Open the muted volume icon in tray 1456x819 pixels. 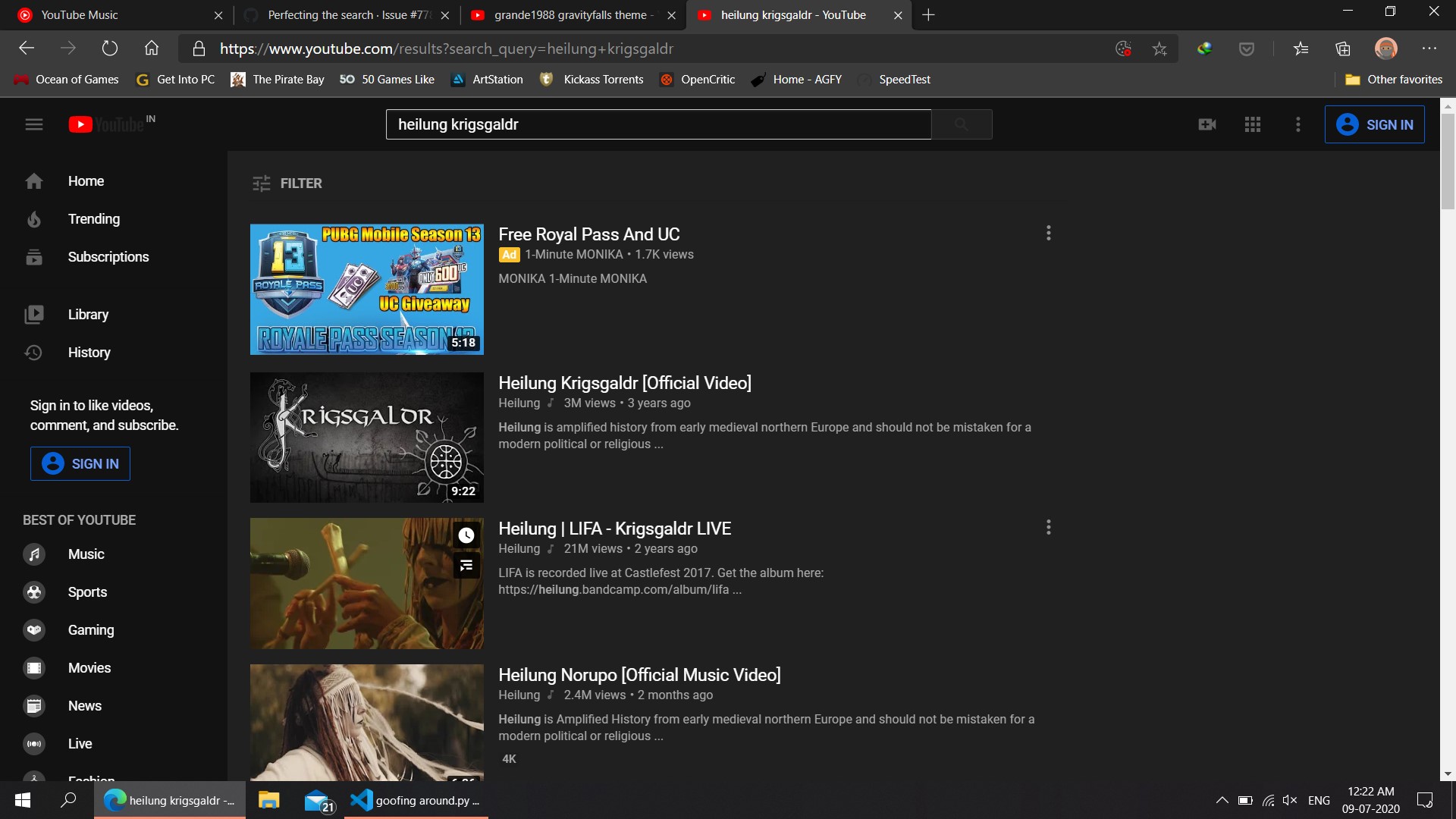point(1290,800)
